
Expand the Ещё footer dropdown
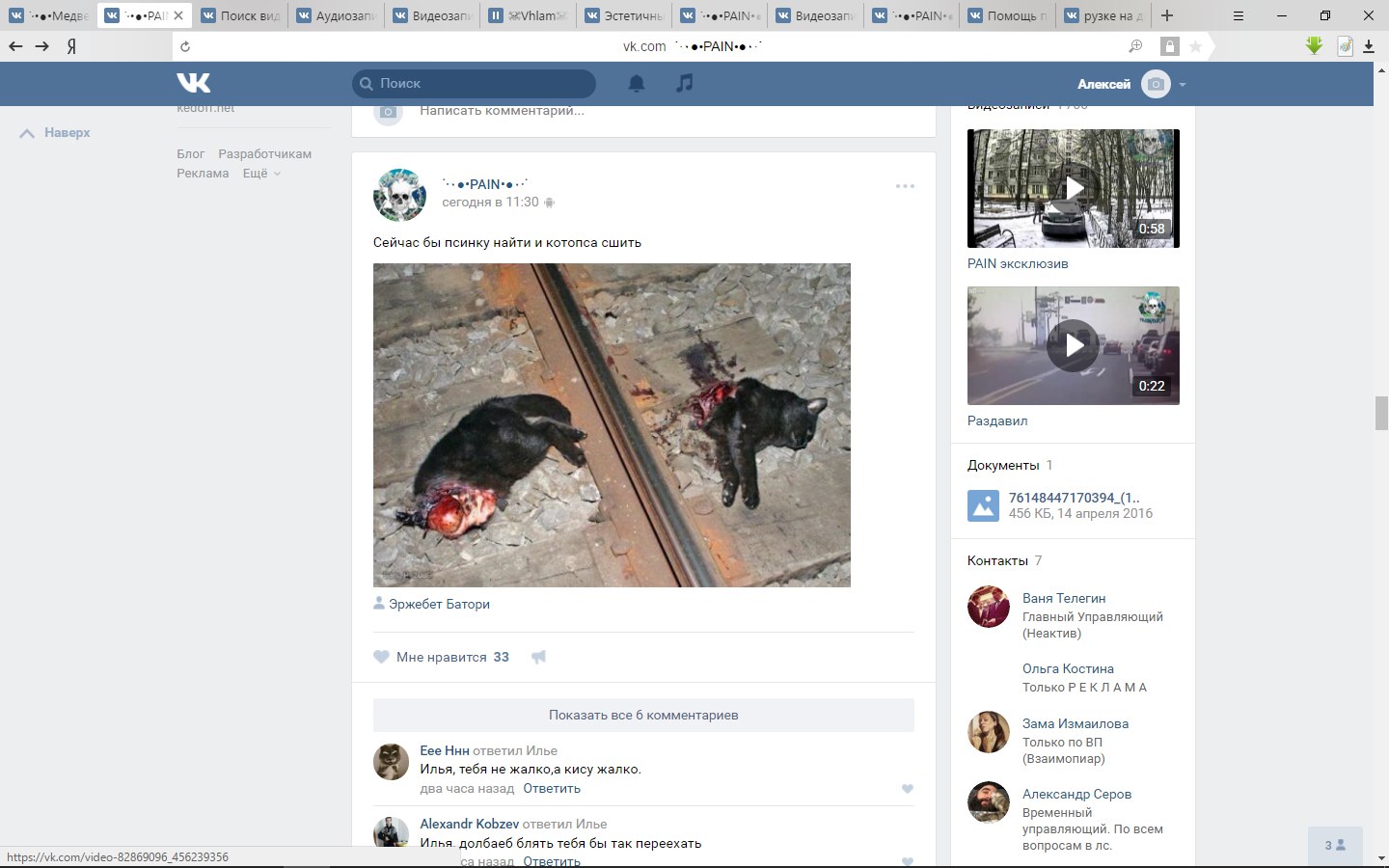pos(260,174)
